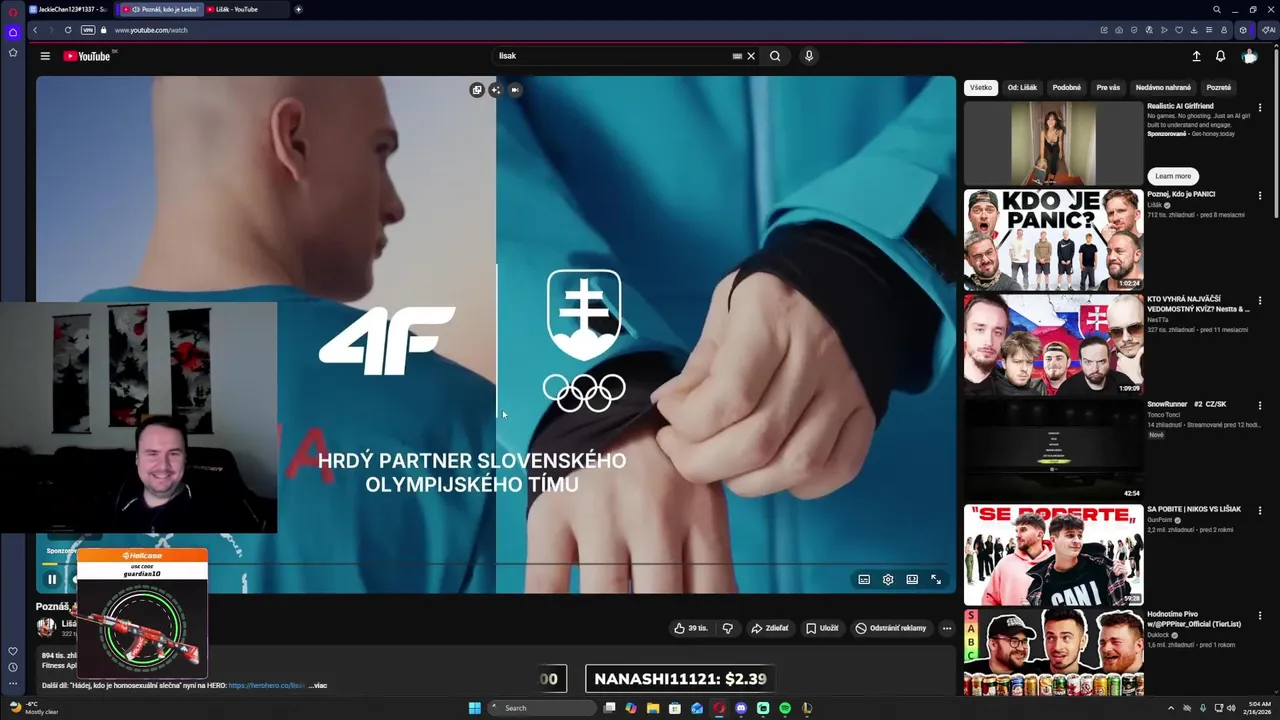Open the Windows Start menu
The image size is (1280, 720).
click(x=475, y=708)
